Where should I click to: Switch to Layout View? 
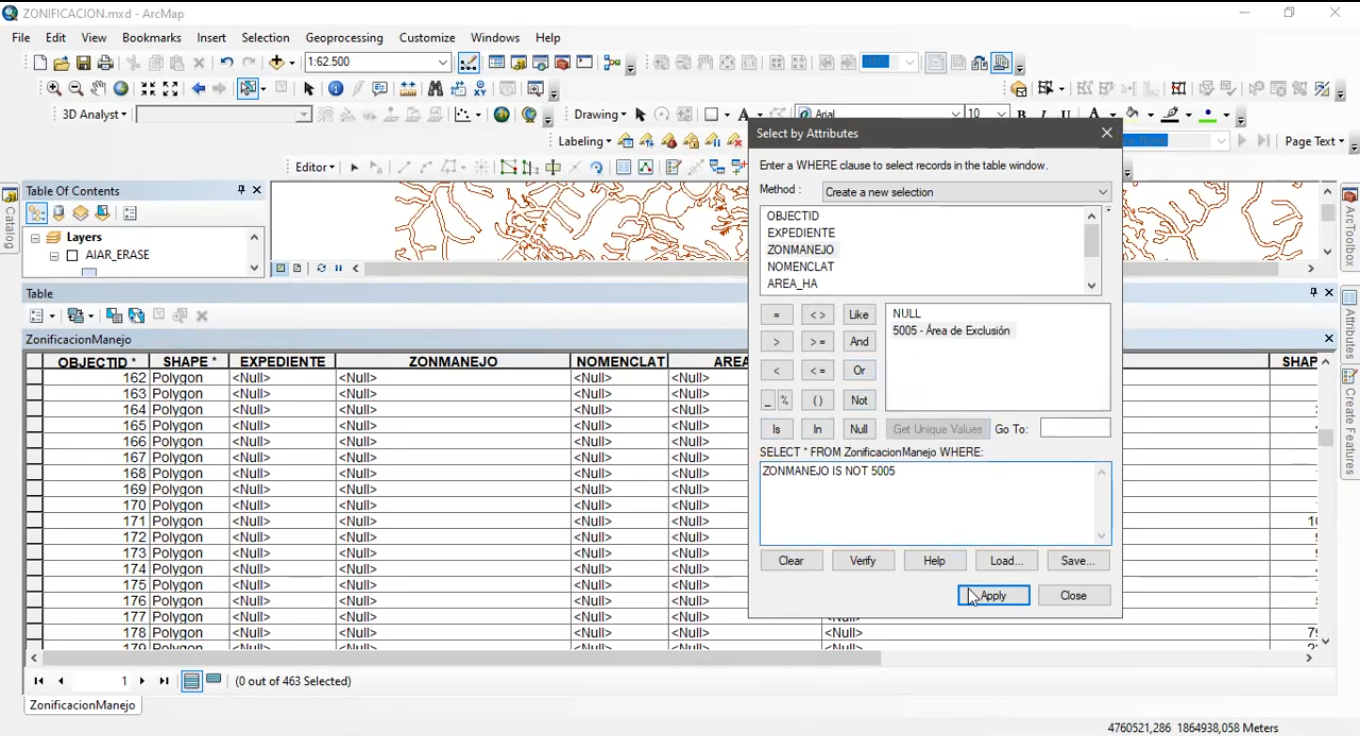coord(297,268)
